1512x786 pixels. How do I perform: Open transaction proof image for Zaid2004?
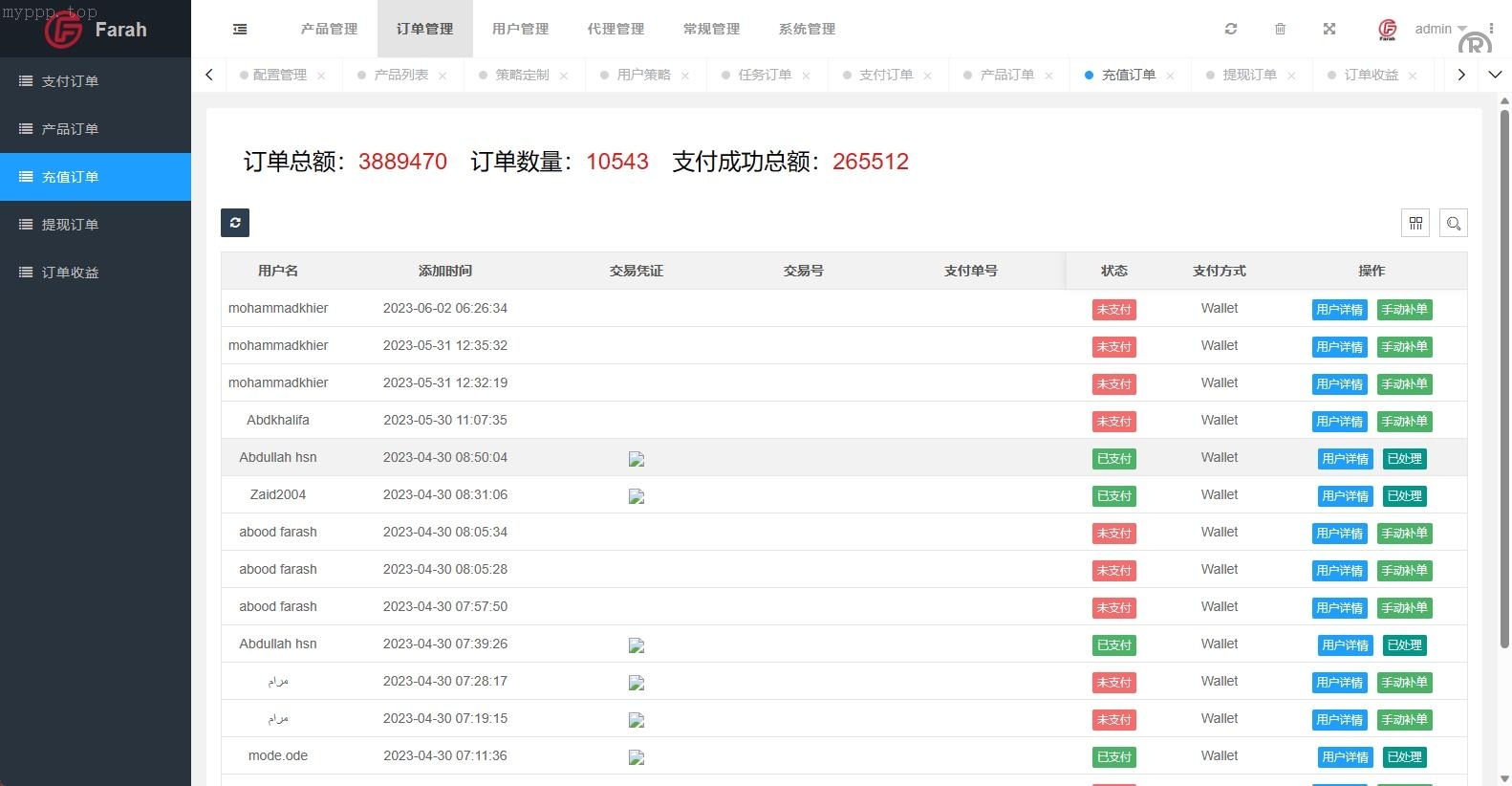(637, 496)
